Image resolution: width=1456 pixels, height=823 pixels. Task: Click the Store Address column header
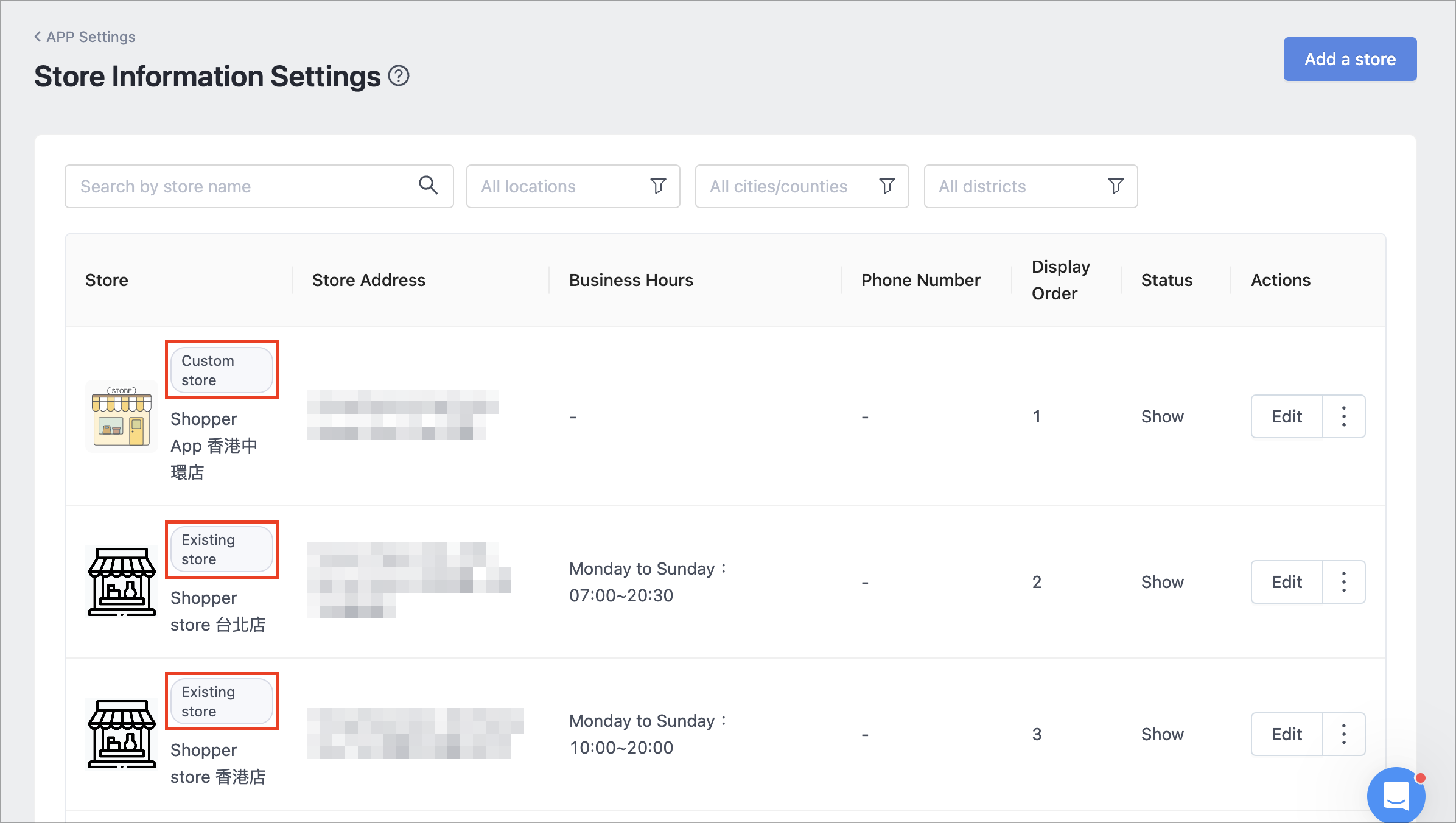tap(369, 280)
